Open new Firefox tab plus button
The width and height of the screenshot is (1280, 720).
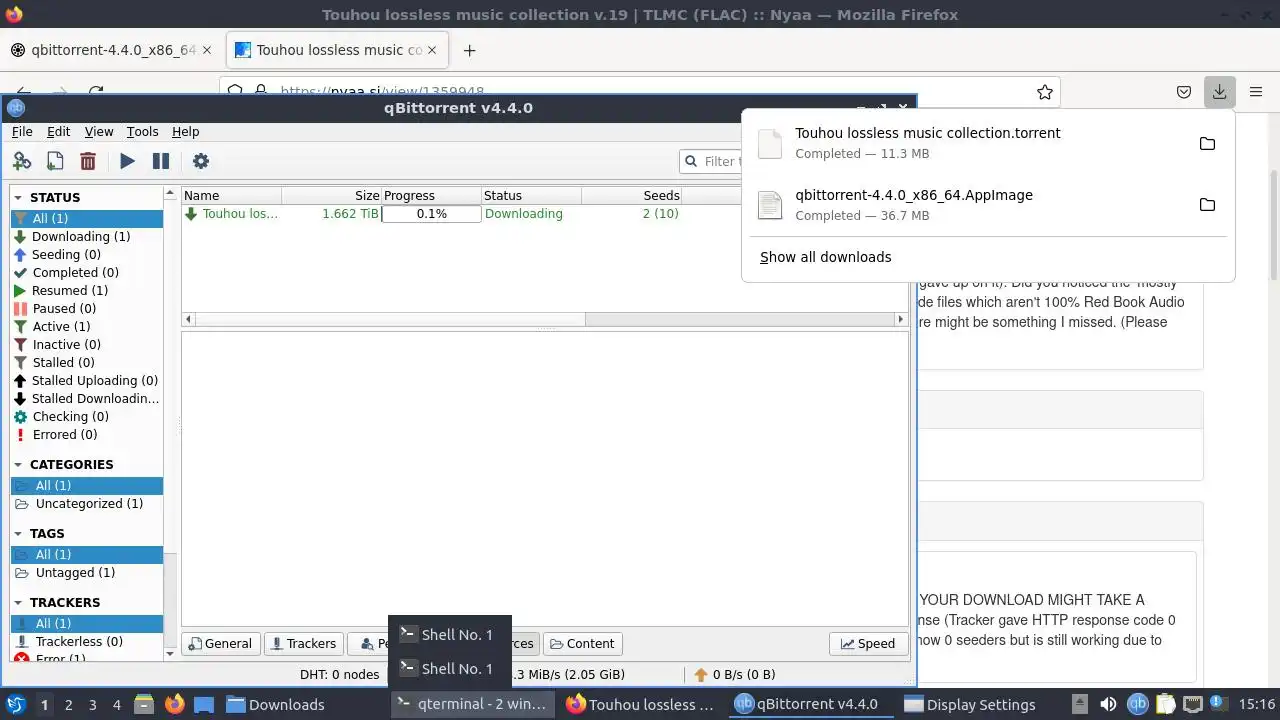tap(469, 50)
